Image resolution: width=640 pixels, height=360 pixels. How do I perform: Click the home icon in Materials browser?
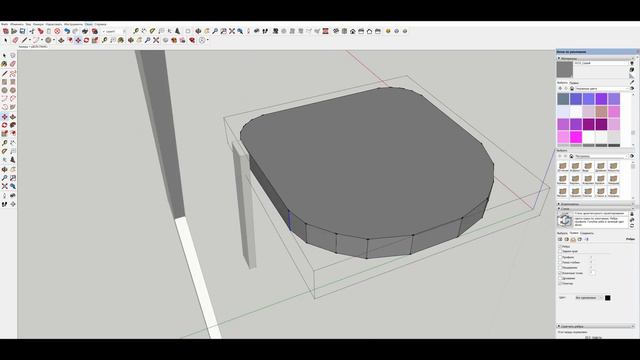[572, 88]
